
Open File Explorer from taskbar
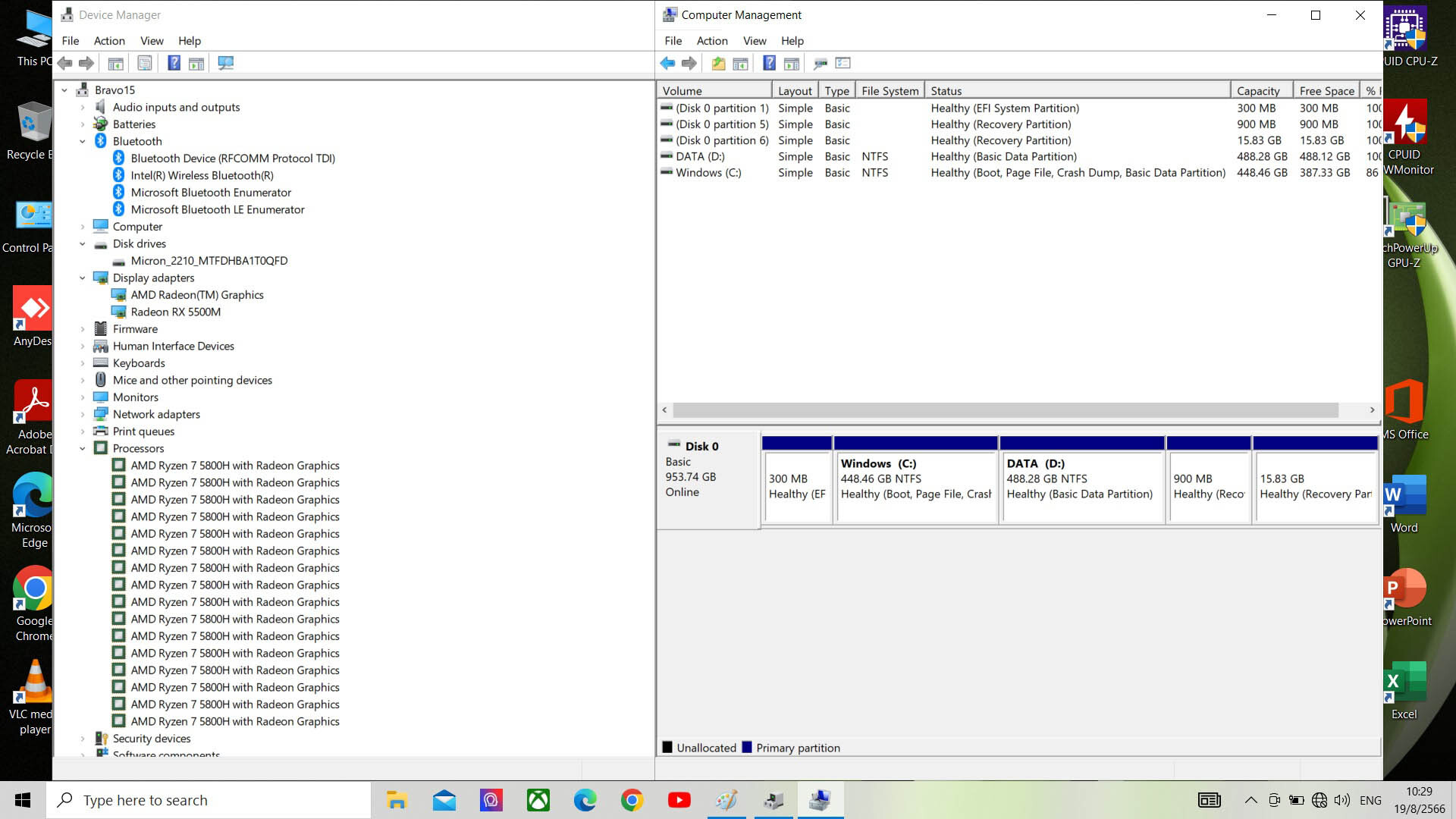(397, 800)
